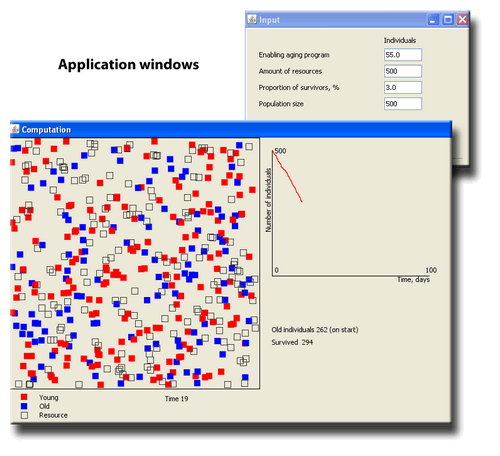This screenshot has width=500, height=456.
Task: Click the red survival curve on the graph
Action: point(287,176)
